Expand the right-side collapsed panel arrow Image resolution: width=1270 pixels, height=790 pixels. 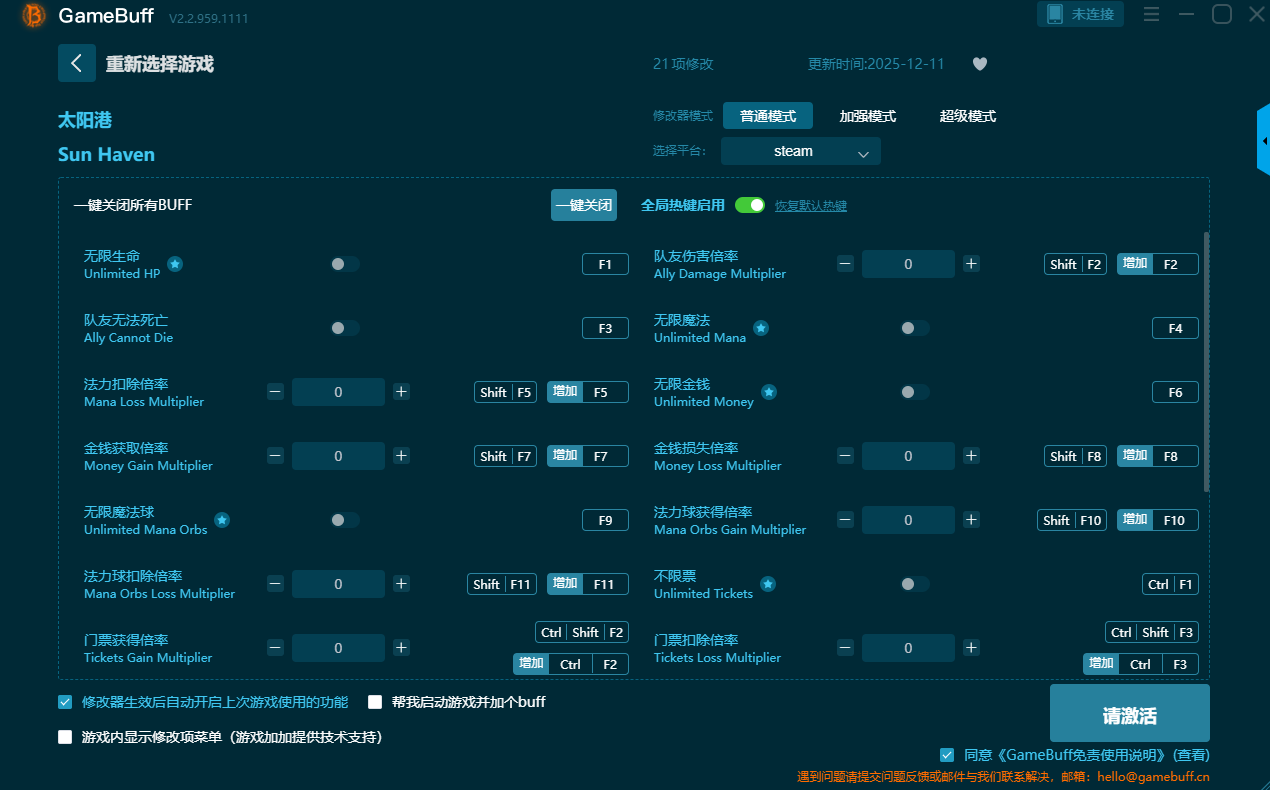click(1263, 141)
